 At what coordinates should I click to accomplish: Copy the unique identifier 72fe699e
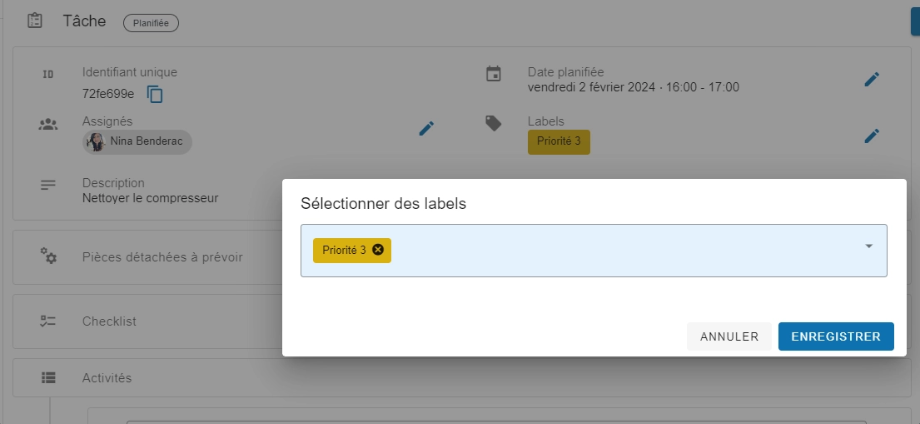pos(155,94)
